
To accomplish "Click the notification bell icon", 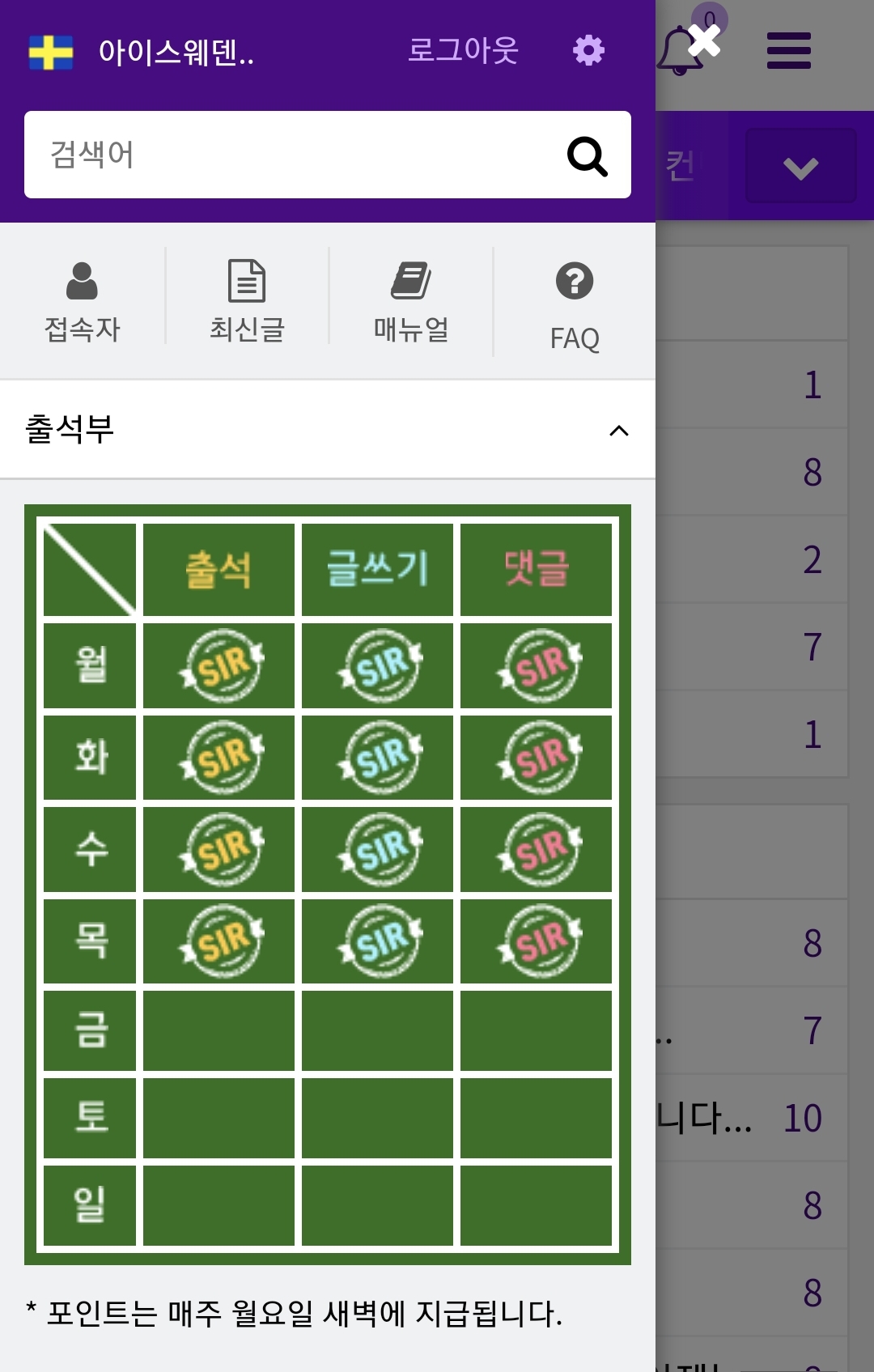I will click(x=678, y=50).
